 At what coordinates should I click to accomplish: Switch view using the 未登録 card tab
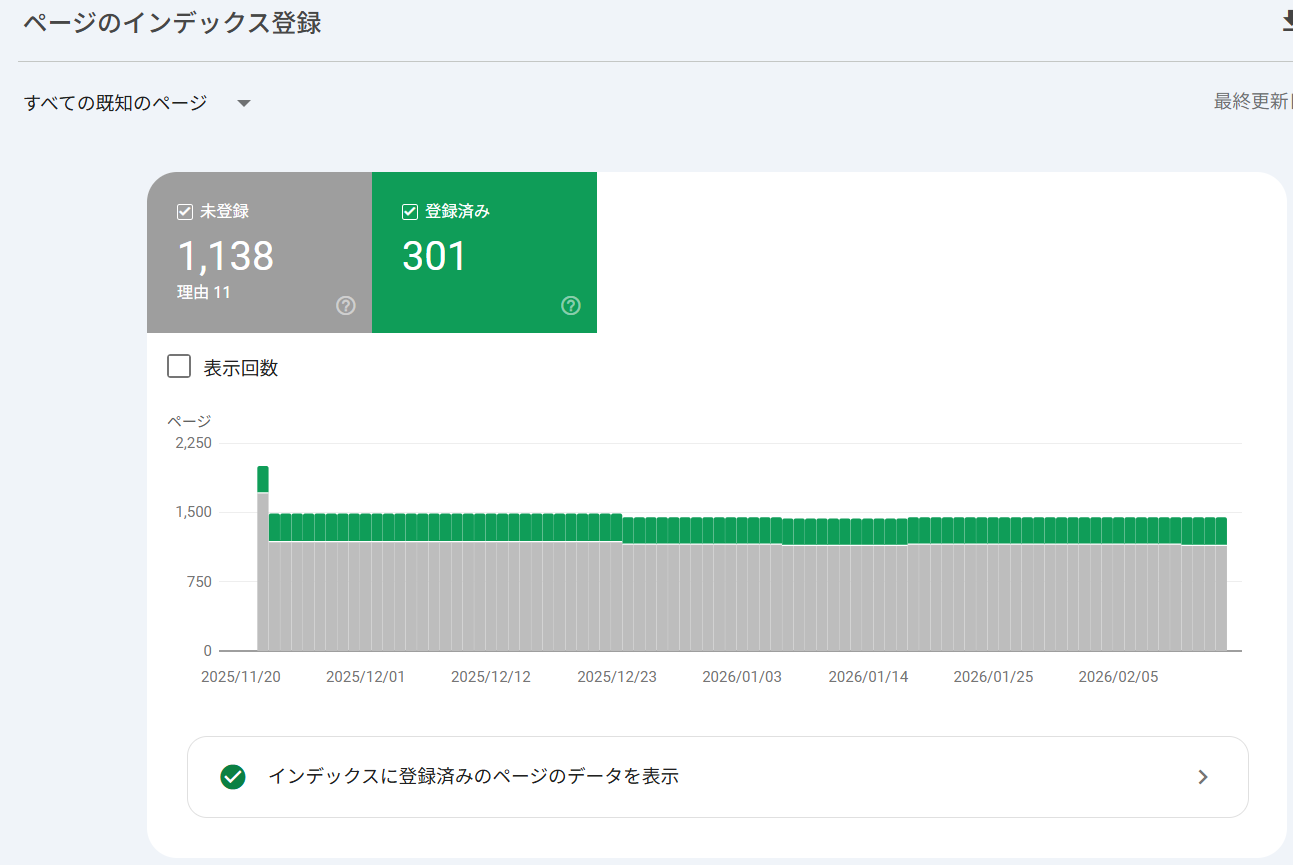(x=259, y=252)
